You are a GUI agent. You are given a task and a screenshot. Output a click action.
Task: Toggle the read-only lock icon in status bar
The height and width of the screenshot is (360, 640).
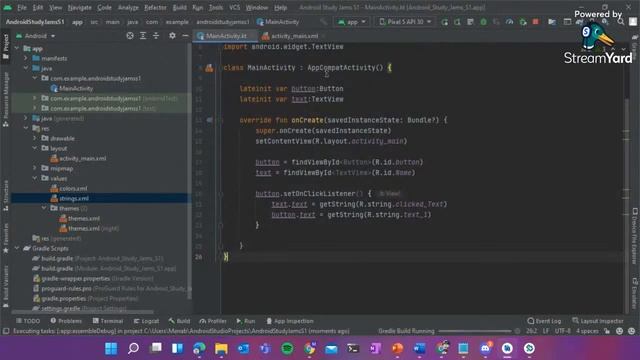tap(607, 331)
